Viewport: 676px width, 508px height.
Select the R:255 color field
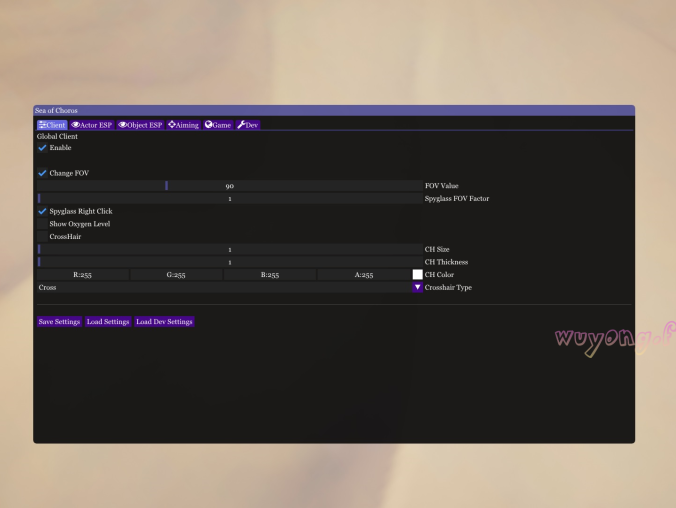[82, 275]
